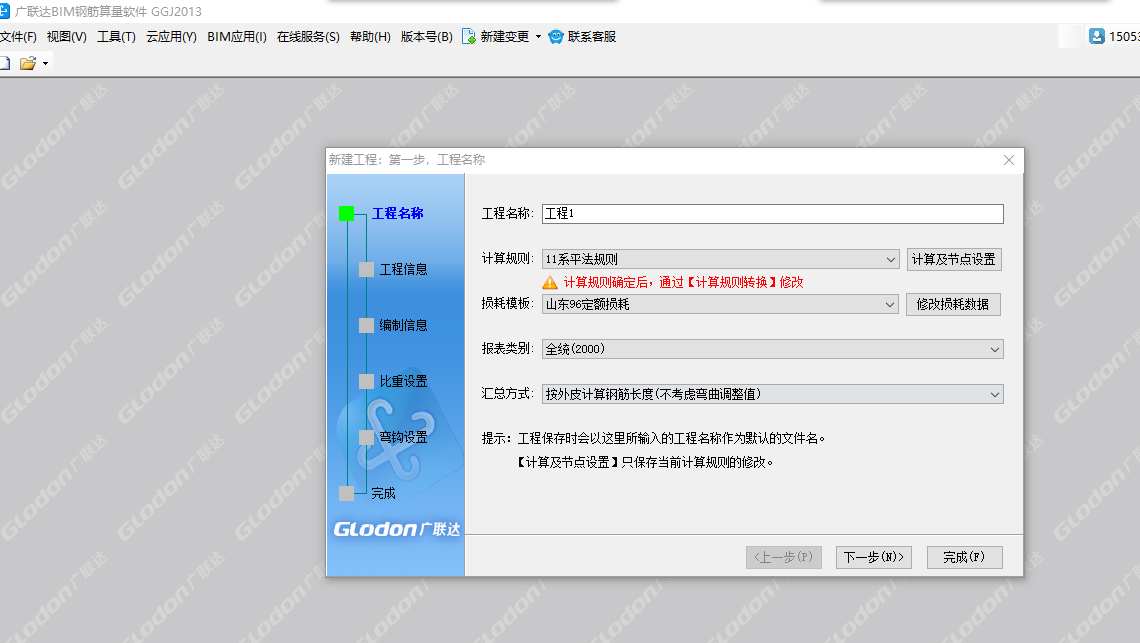Select the 工程名称 wizard step
1140x643 pixels.
[398, 213]
